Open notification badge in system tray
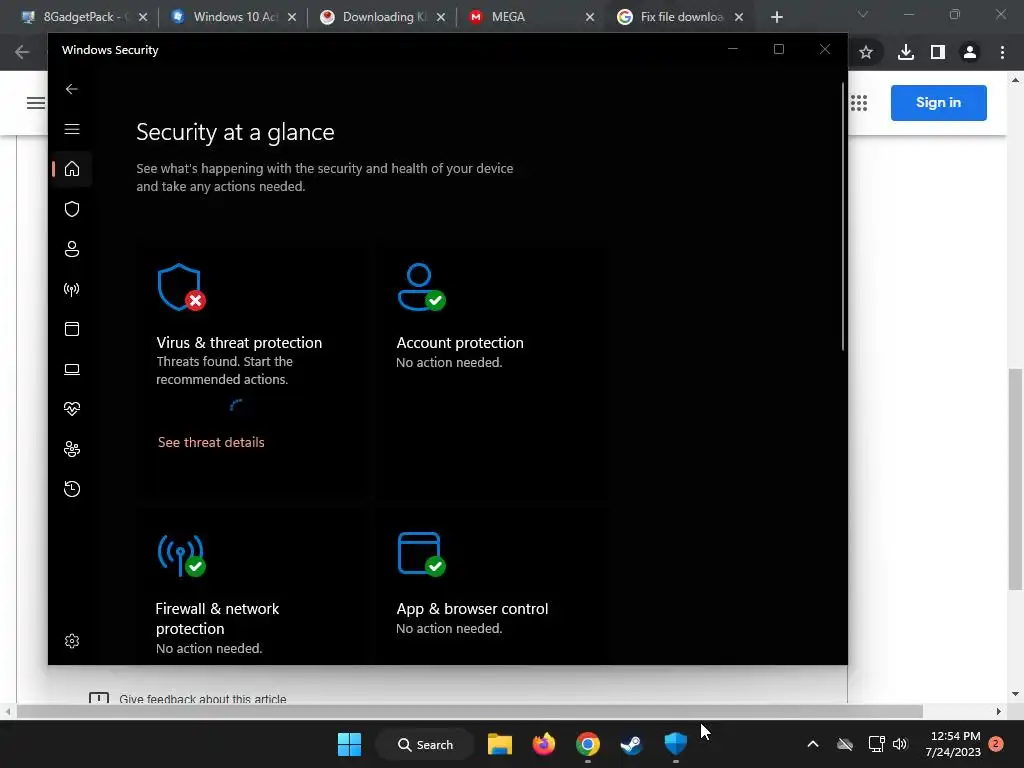 pyautogui.click(x=996, y=744)
